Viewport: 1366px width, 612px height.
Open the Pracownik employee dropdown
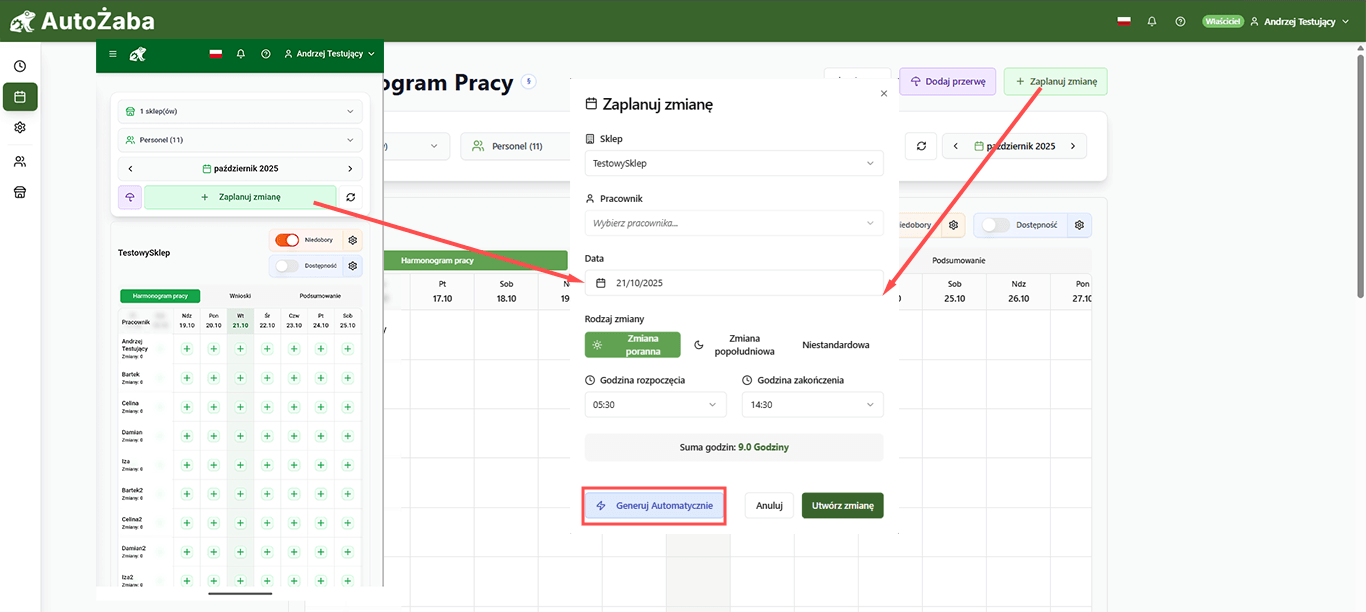tap(733, 223)
